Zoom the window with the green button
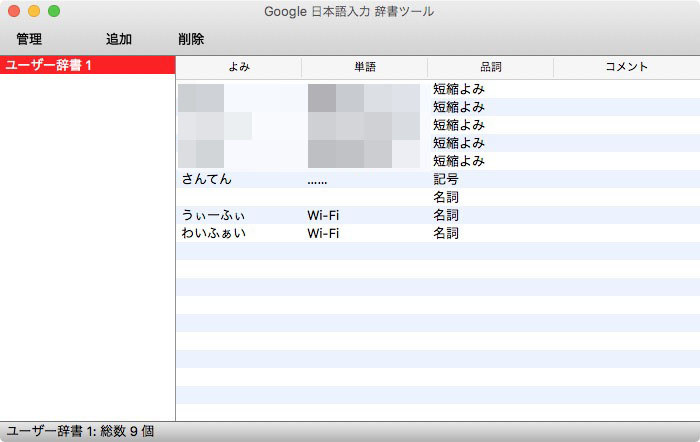Screen dimensions: 700x442 [x=54, y=11]
